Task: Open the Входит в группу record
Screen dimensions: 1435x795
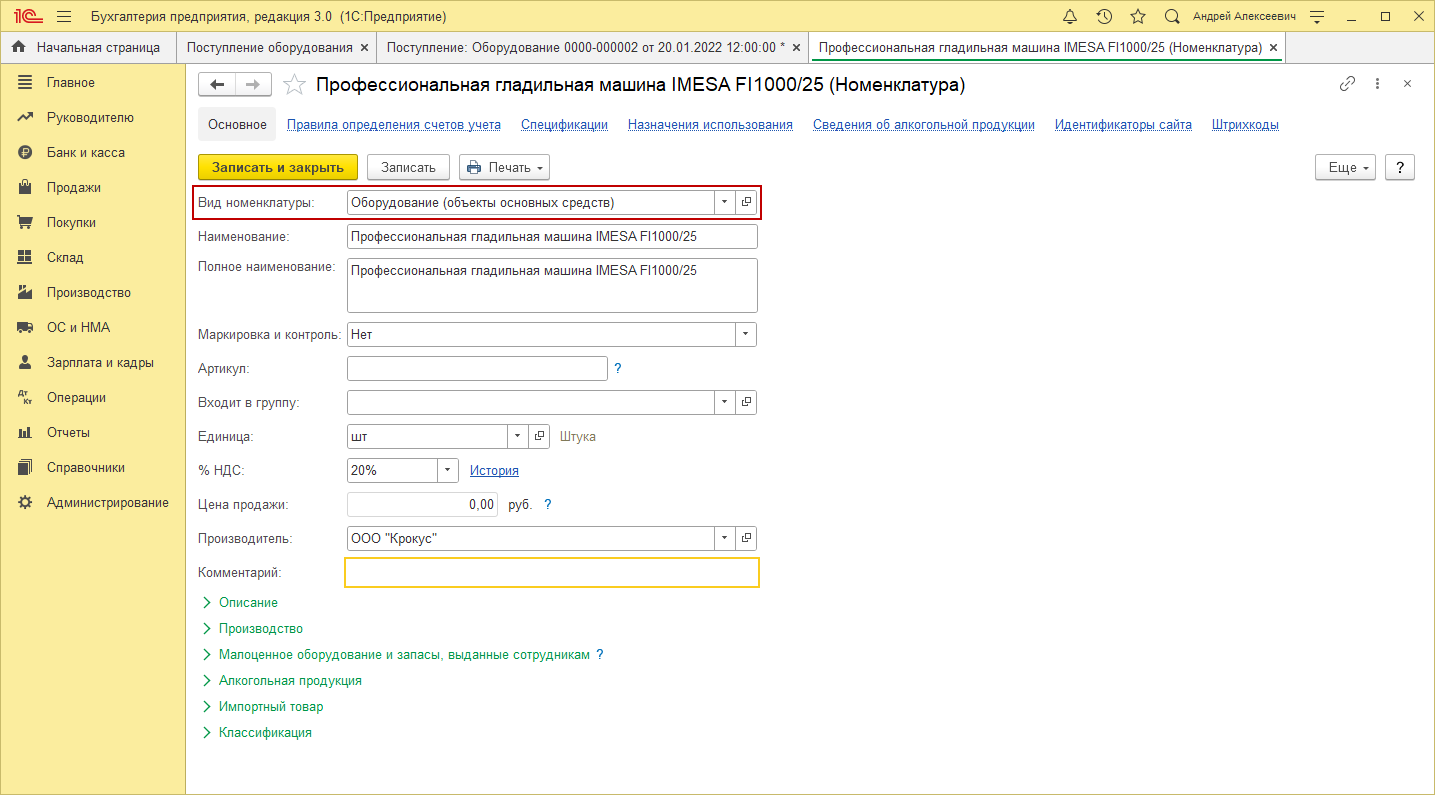Action: pyautogui.click(x=746, y=402)
